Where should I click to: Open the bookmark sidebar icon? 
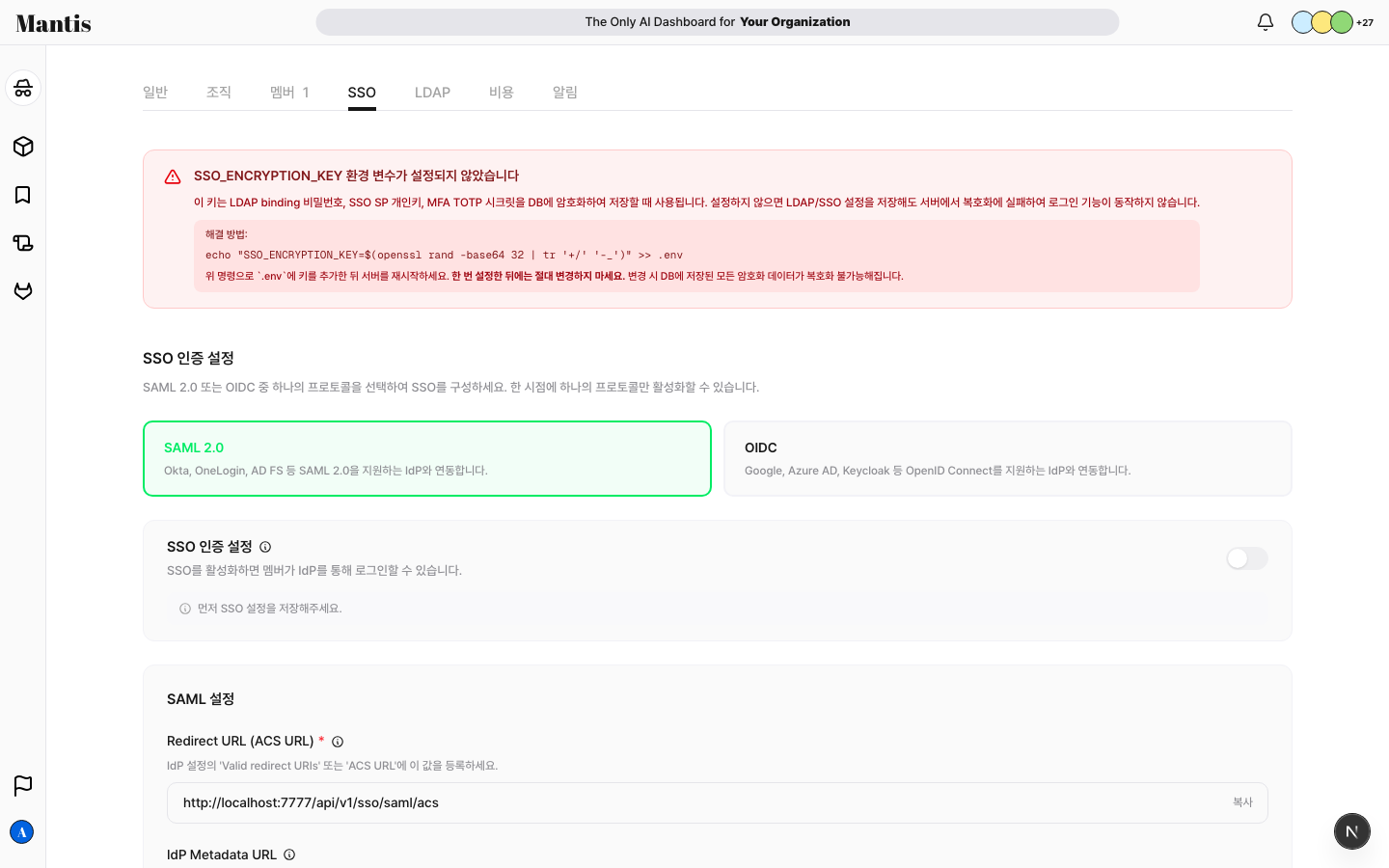23,195
